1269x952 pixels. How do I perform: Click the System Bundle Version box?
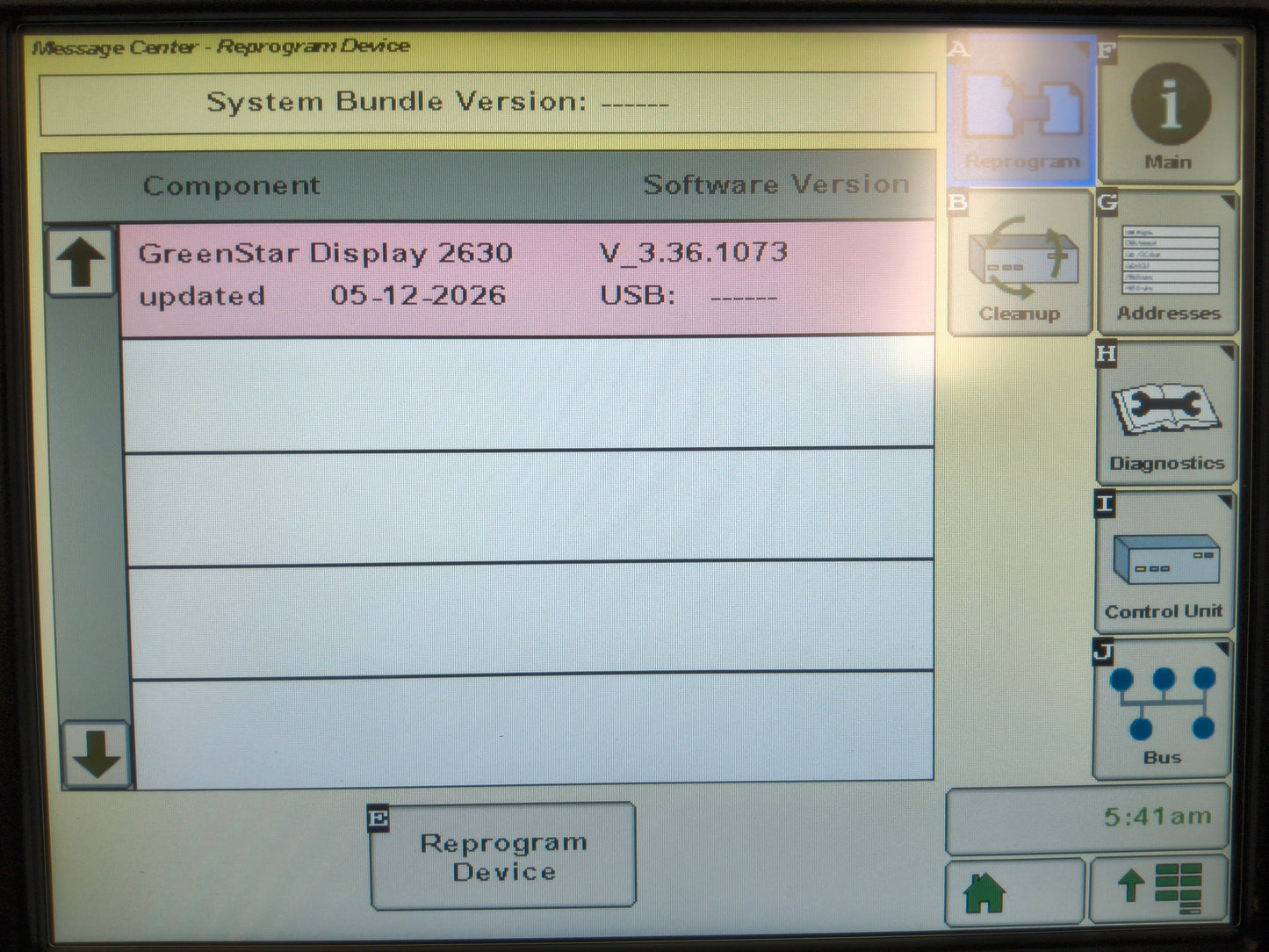click(x=487, y=104)
